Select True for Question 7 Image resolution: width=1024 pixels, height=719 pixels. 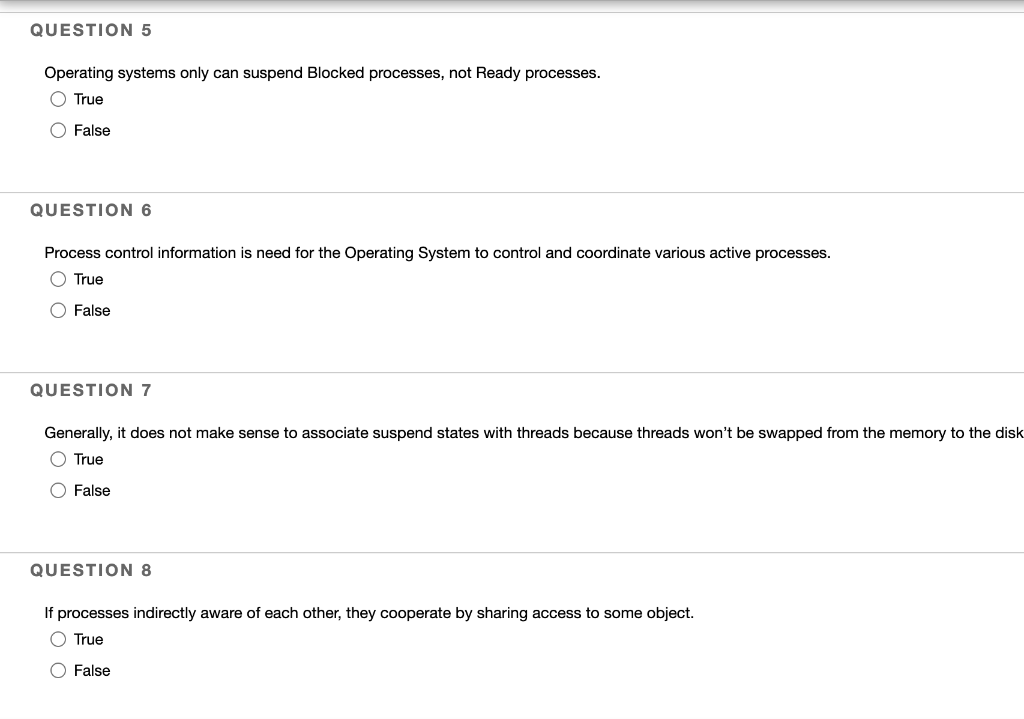click(58, 459)
